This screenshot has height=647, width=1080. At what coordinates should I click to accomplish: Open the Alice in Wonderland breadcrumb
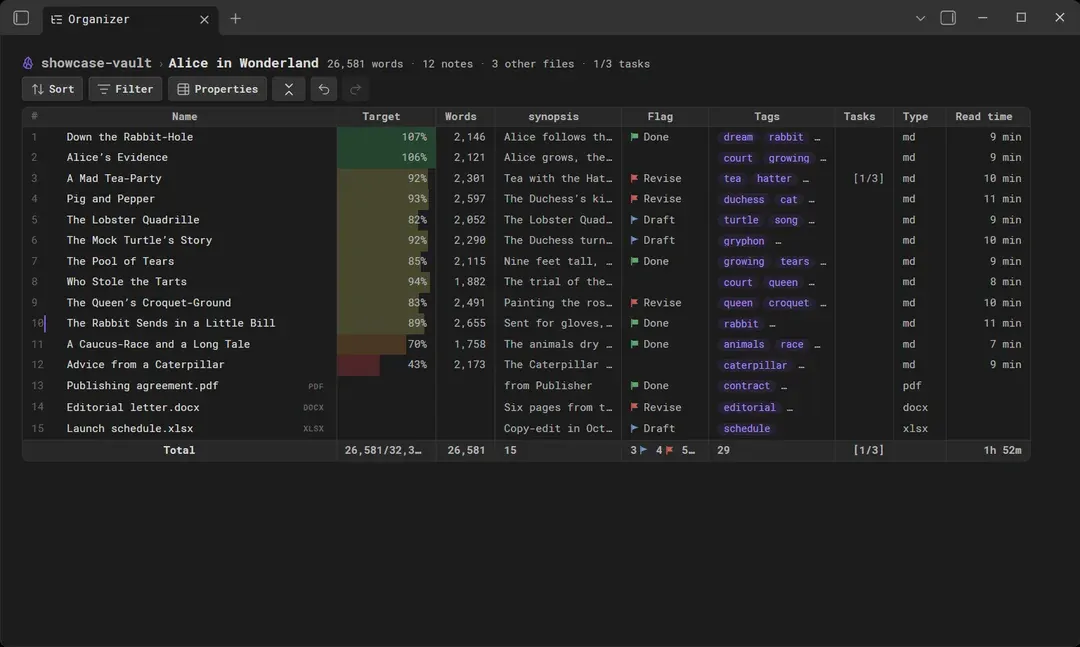coord(243,63)
